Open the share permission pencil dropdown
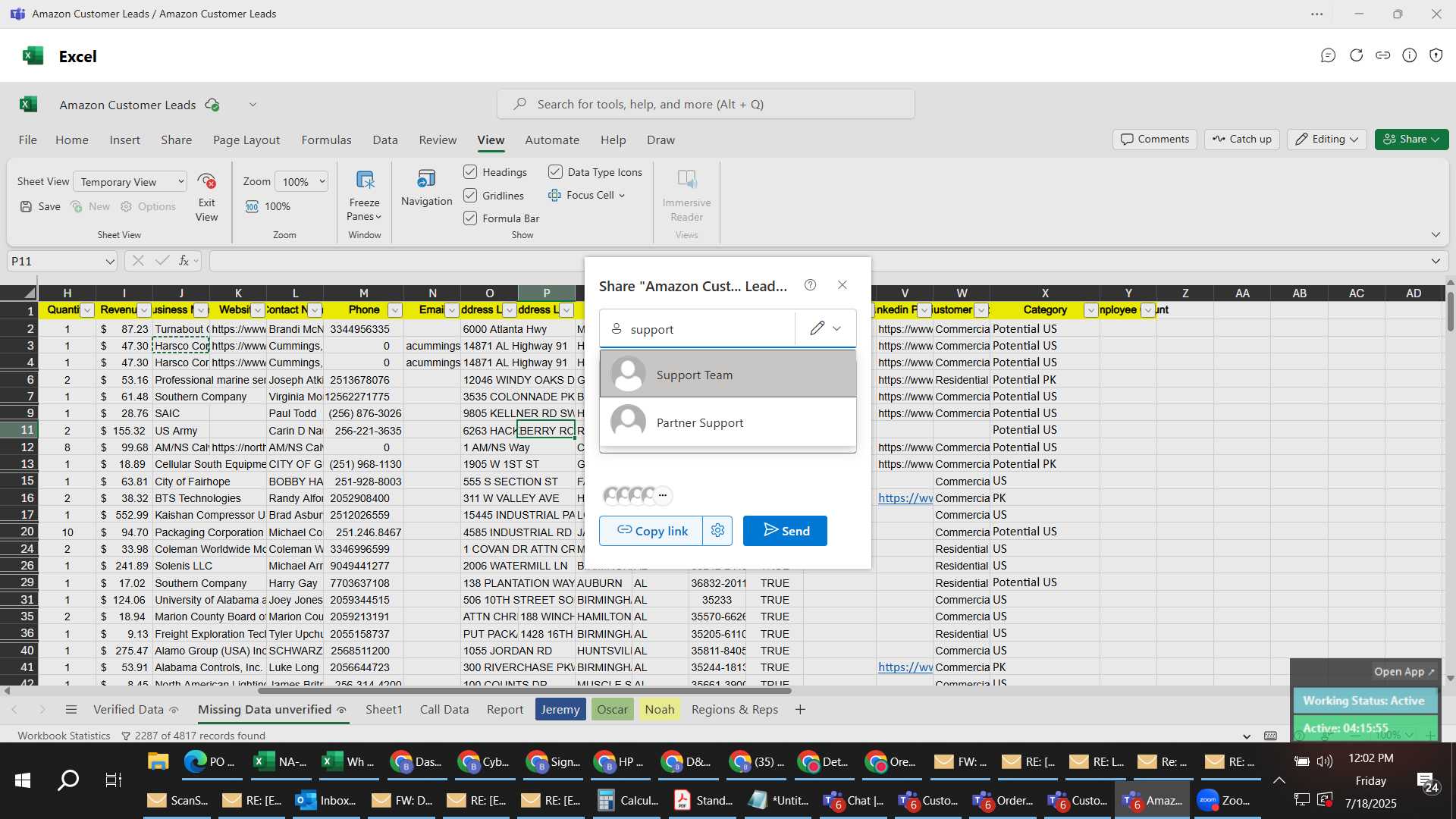The image size is (1456, 819). [x=825, y=328]
